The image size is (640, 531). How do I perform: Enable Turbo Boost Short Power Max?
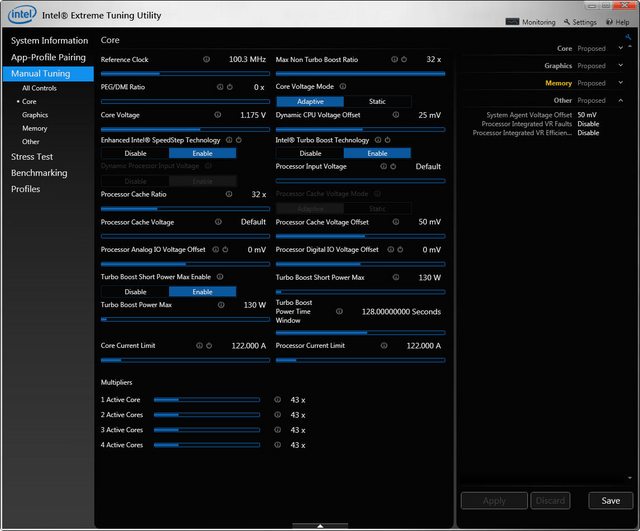[x=202, y=291]
